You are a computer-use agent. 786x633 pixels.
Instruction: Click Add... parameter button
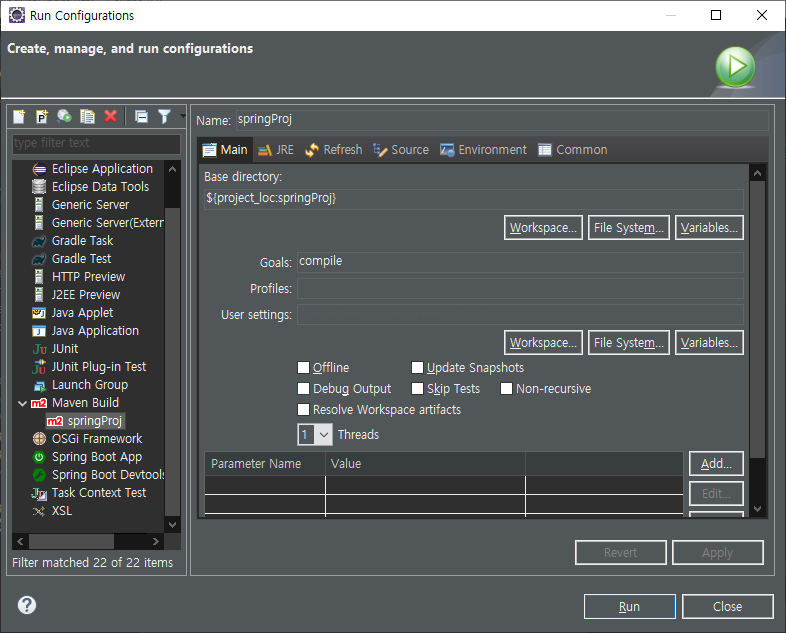pyautogui.click(x=716, y=464)
